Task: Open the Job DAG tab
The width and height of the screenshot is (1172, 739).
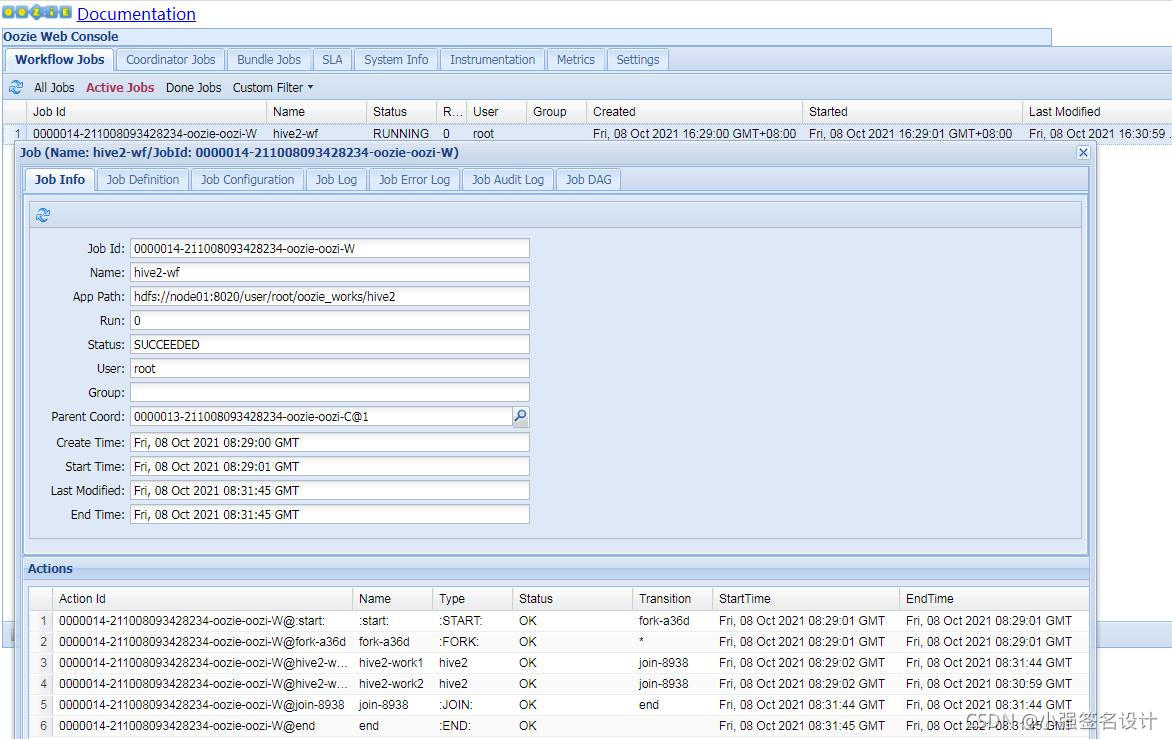Action: [588, 179]
